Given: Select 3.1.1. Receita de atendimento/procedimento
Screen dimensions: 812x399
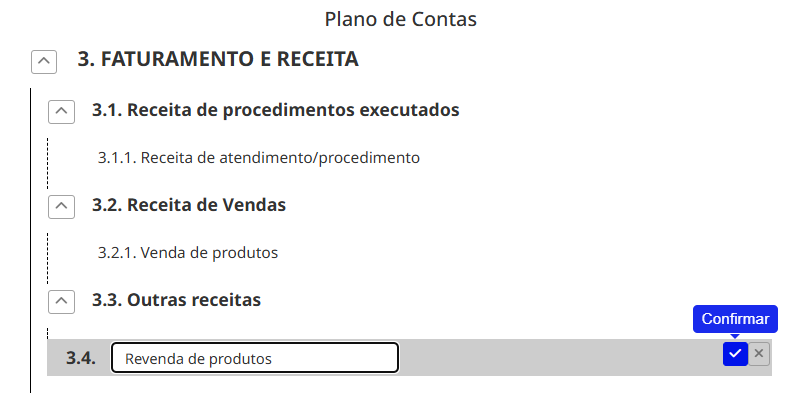Looking at the screenshot, I should [x=259, y=158].
